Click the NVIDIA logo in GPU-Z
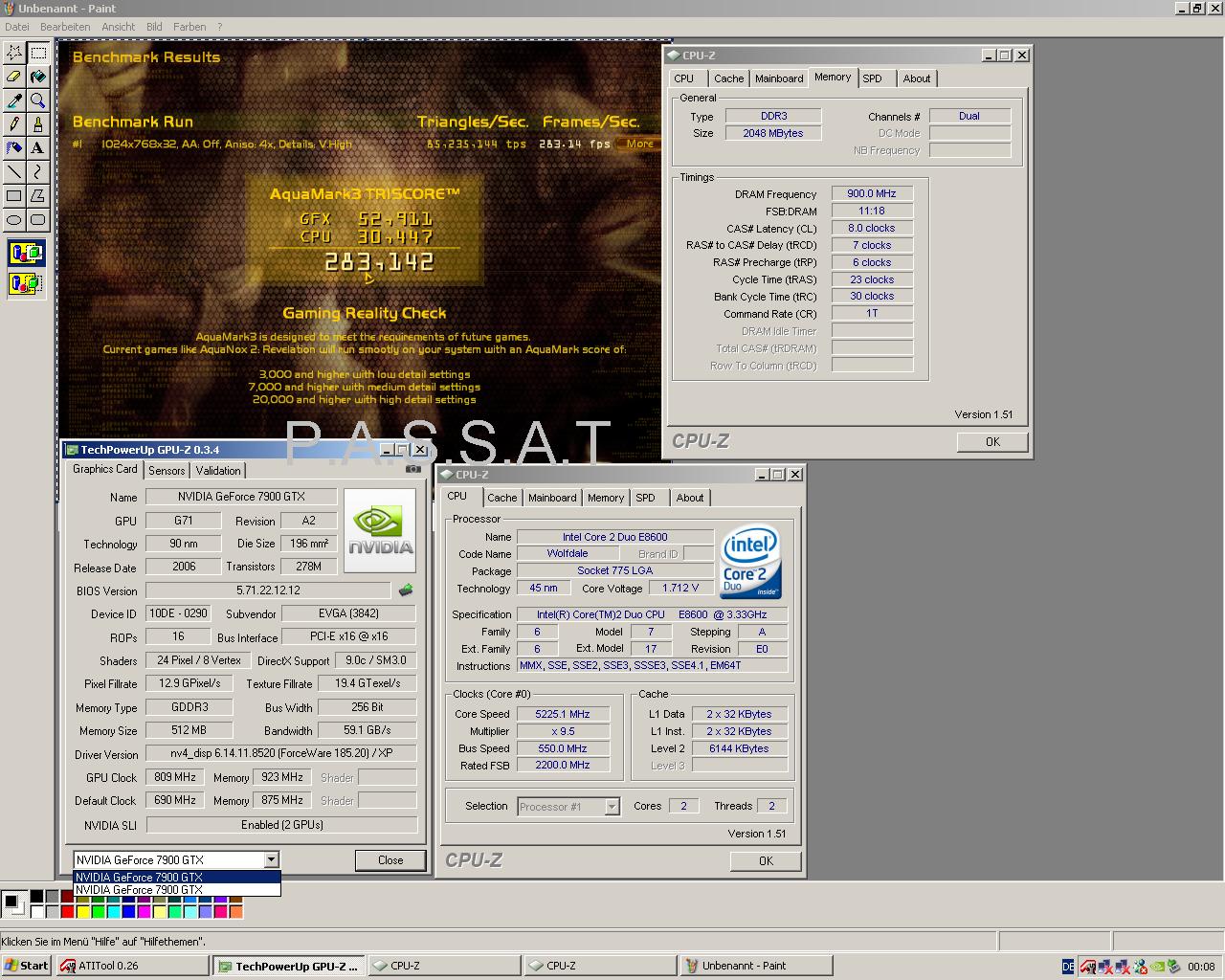This screenshot has width=1225, height=980. (380, 531)
